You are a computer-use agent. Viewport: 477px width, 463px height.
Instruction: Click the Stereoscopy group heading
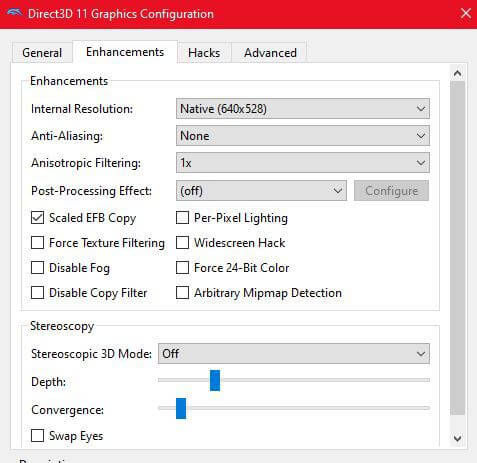tap(62, 326)
